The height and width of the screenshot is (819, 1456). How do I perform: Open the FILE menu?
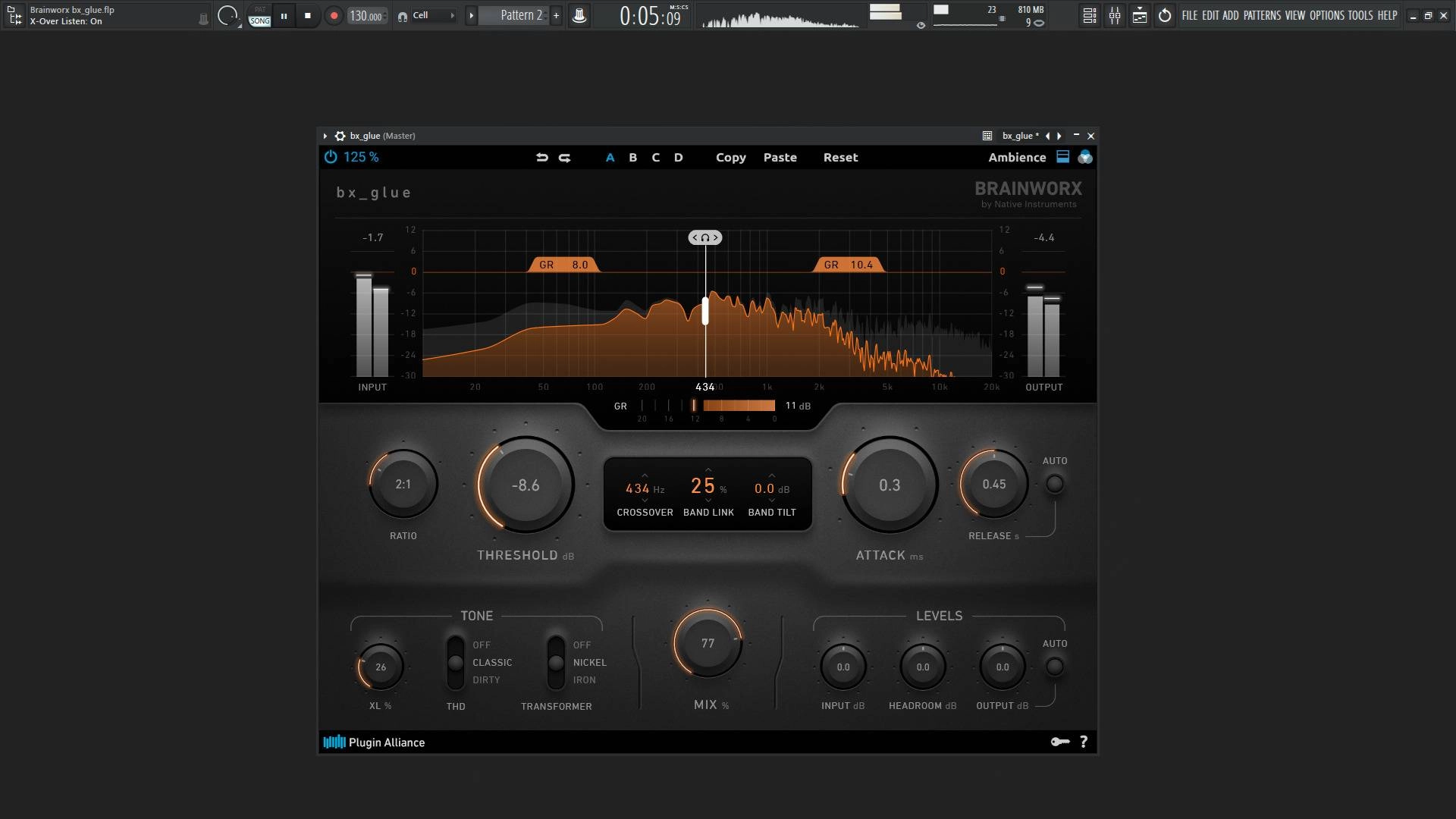1189,15
